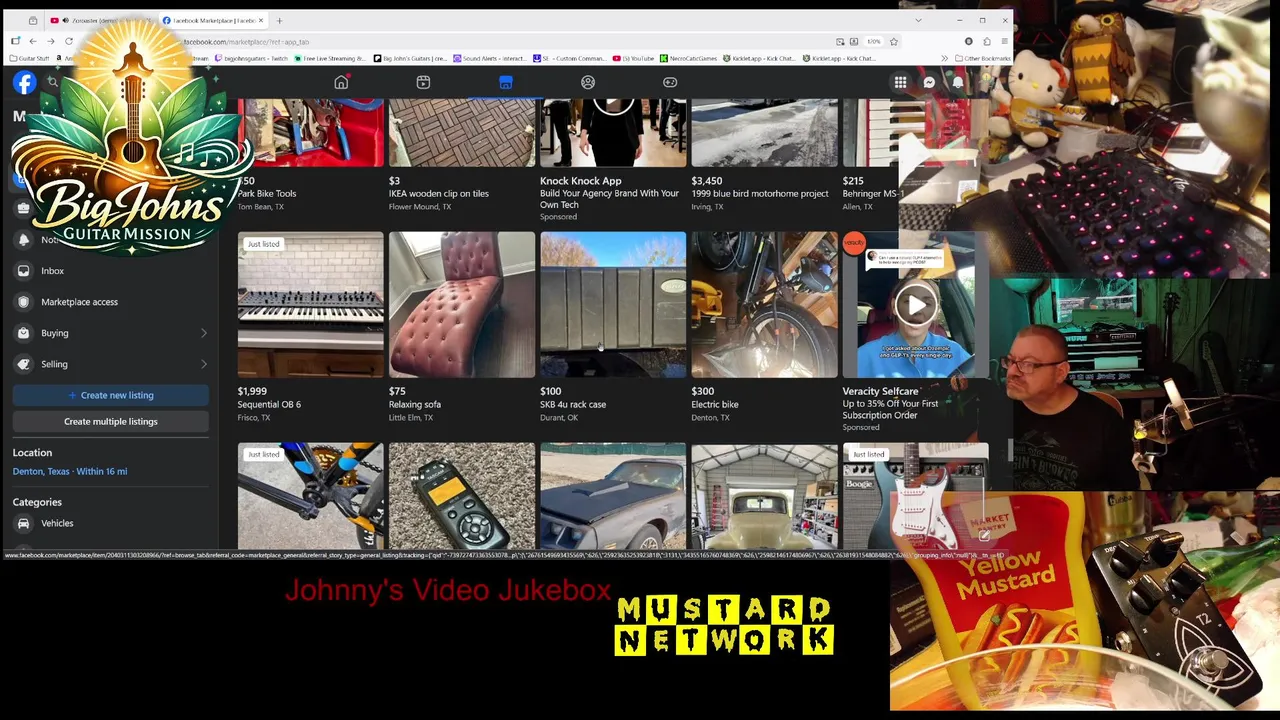Open Electric bike listing thumbnail
This screenshot has height=720, width=1280.
tap(764, 305)
